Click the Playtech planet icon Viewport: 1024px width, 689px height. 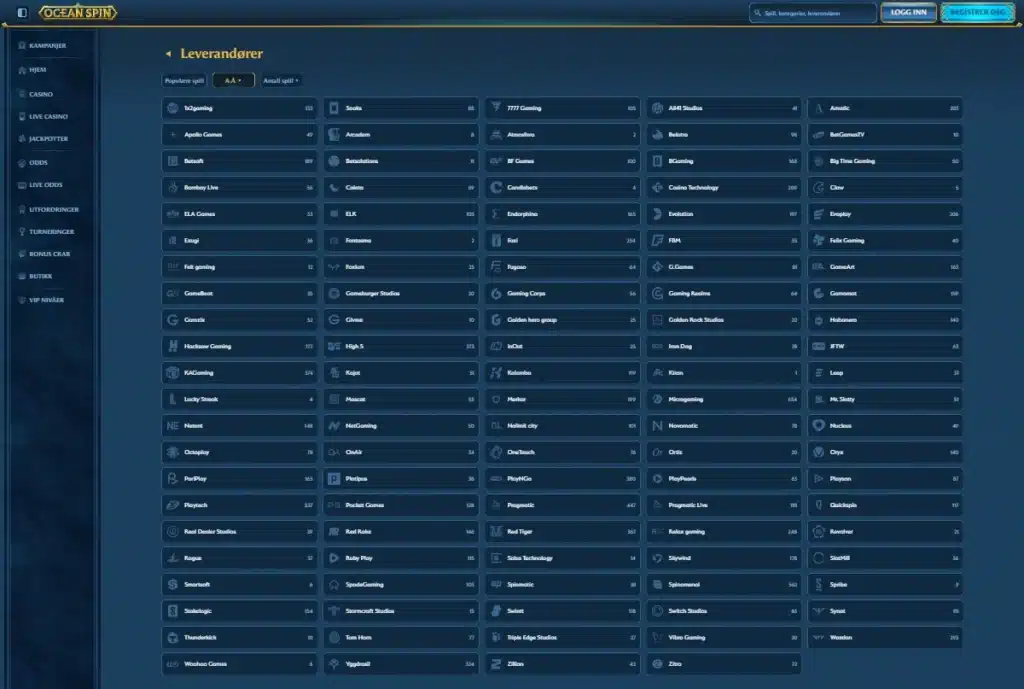point(173,505)
